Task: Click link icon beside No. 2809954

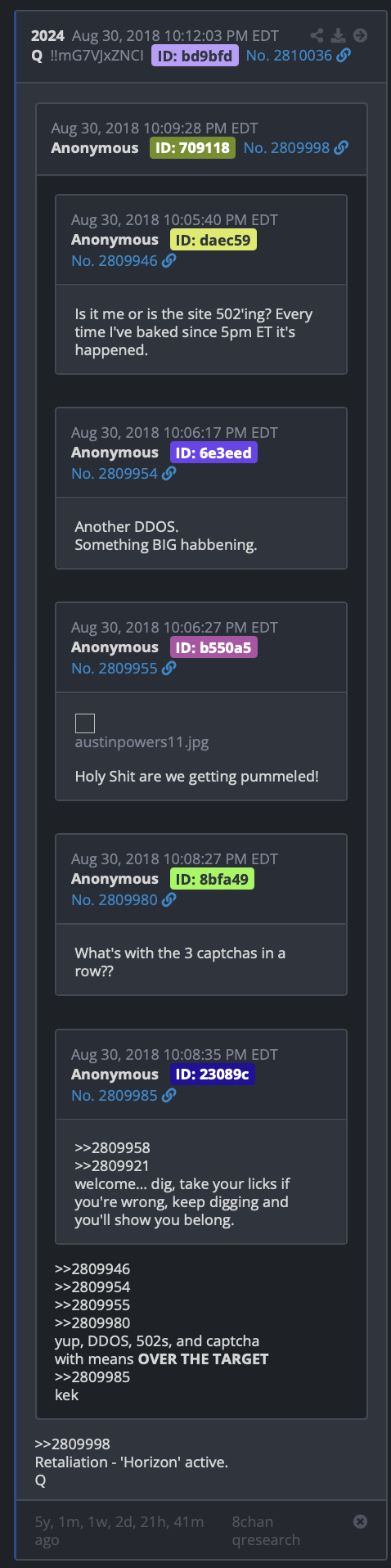Action: (169, 473)
